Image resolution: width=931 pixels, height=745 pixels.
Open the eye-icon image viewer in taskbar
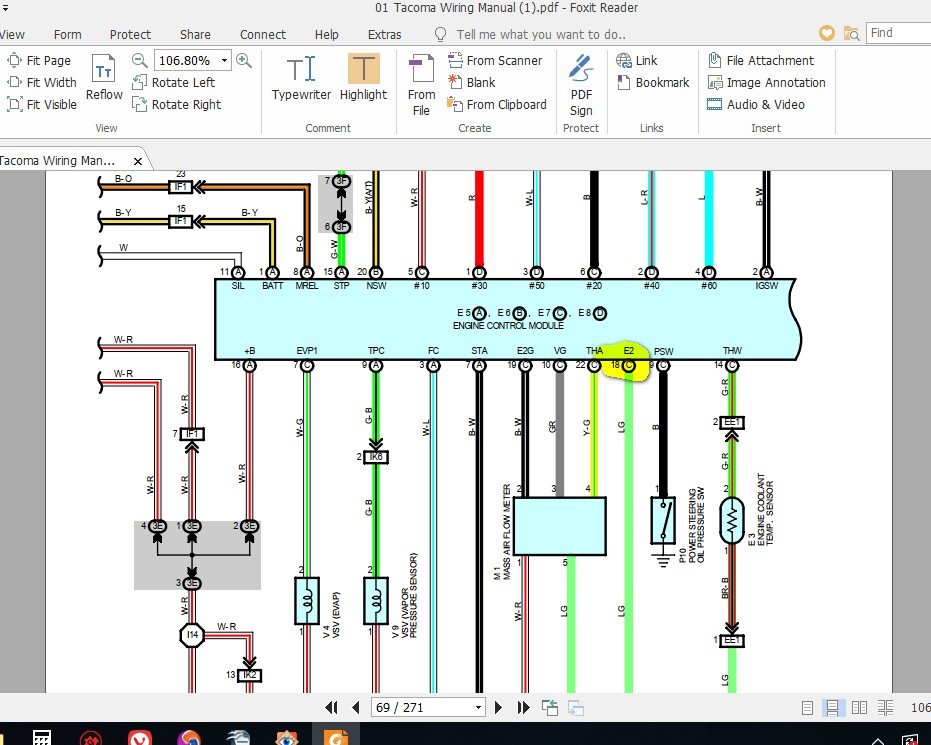point(287,737)
